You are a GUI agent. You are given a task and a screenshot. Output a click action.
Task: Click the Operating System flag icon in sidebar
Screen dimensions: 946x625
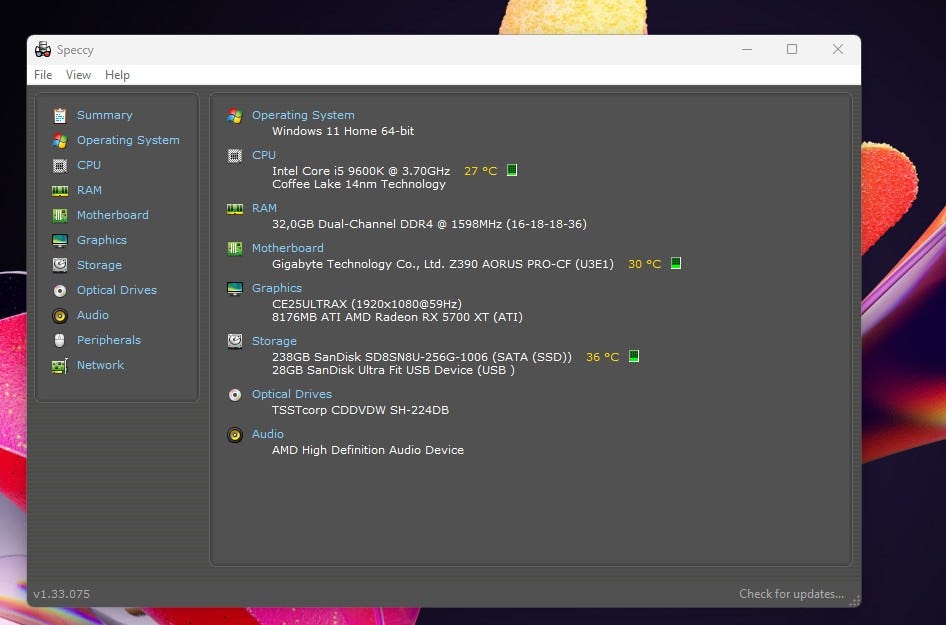point(60,141)
